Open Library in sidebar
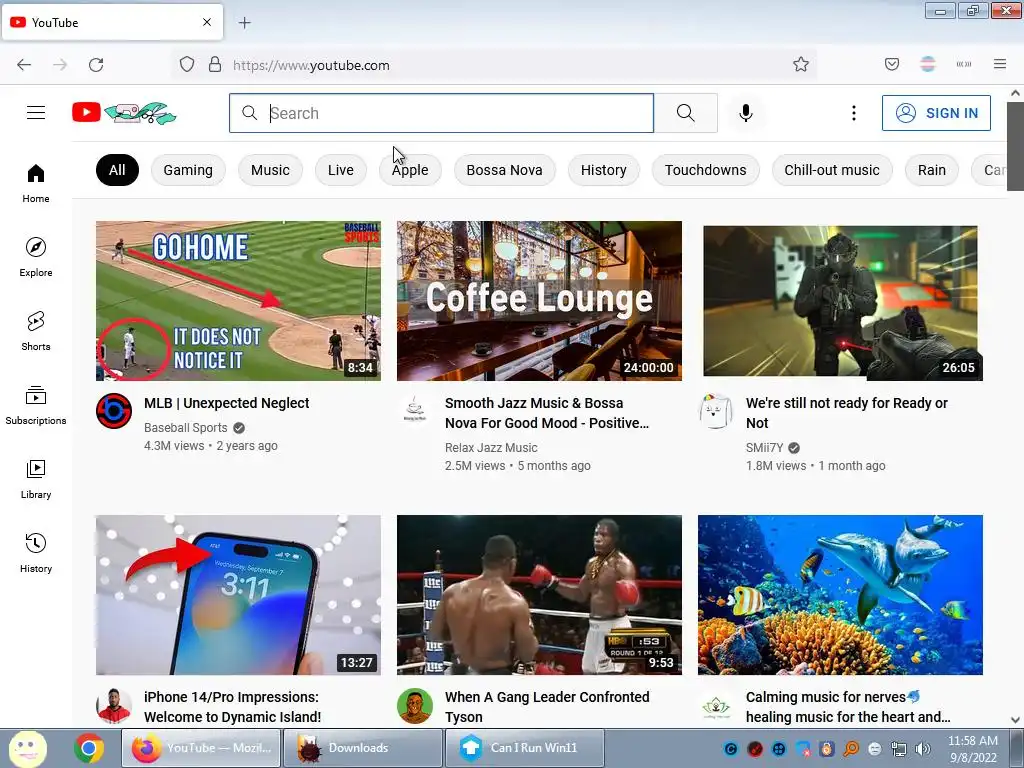Screen dimensions: 1024x768 (x=36, y=479)
